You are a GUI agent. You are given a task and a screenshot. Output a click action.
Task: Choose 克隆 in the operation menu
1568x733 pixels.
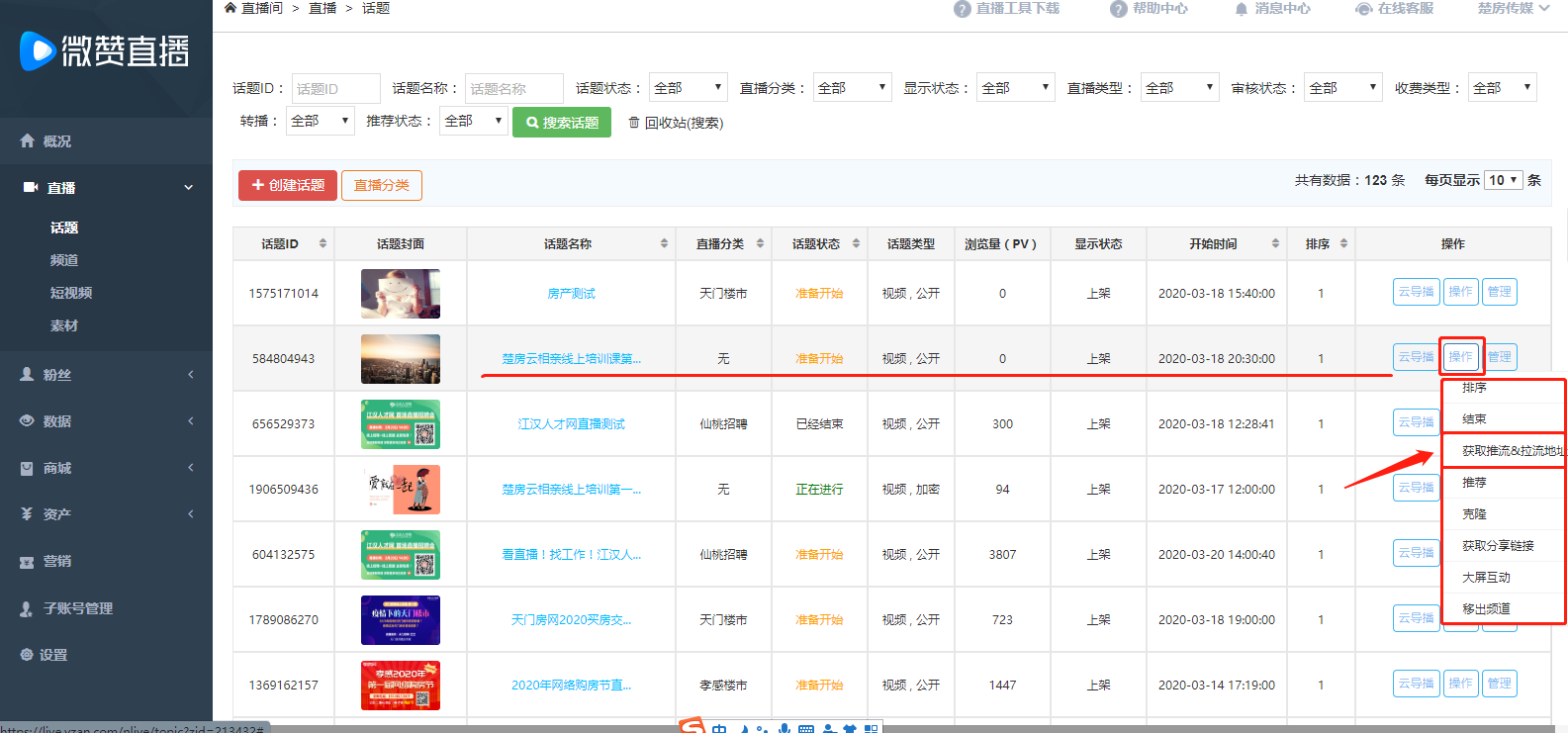pos(1474,514)
